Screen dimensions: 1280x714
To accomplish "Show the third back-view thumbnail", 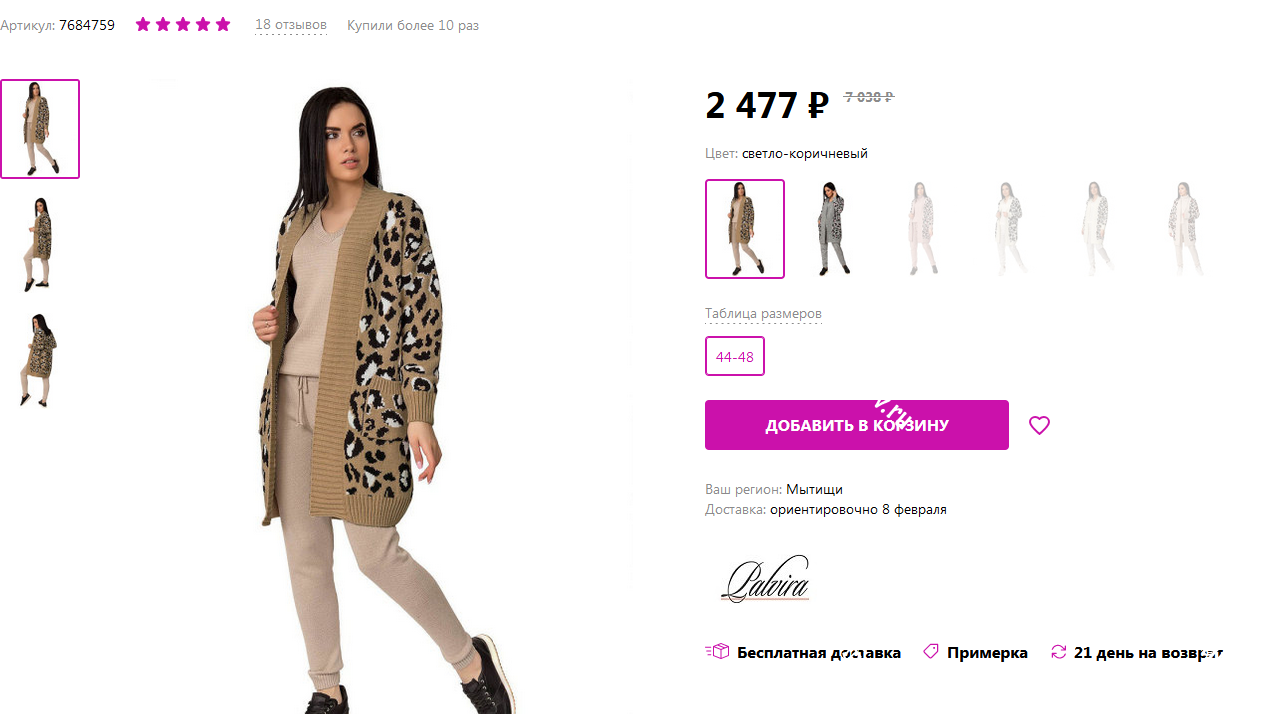I will (x=40, y=360).
